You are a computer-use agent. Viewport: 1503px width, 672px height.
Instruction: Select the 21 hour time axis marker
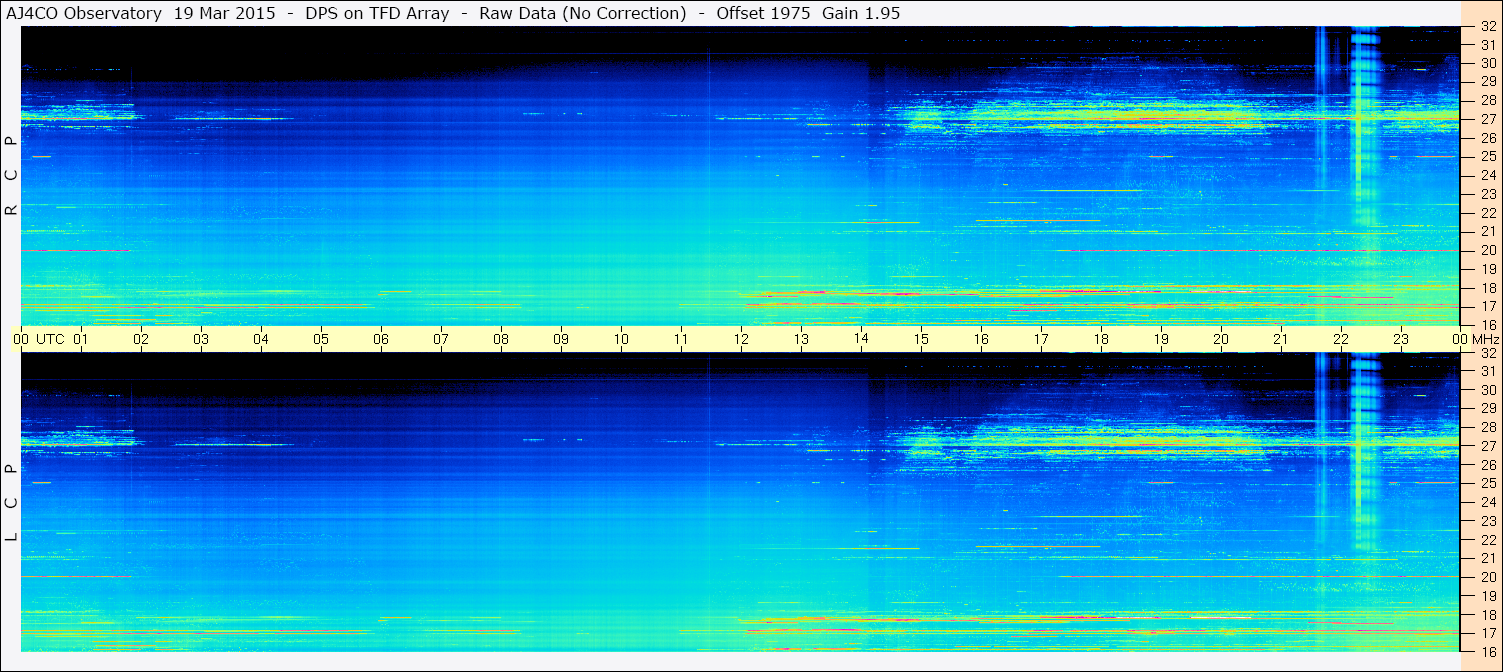tap(1281, 339)
